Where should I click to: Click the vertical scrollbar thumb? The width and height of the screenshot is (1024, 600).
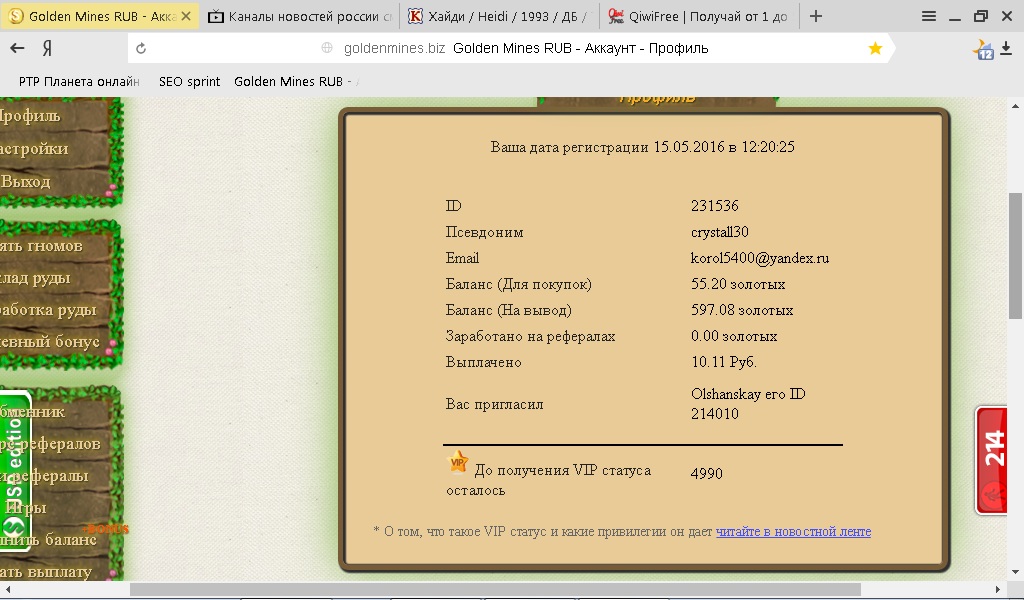tap(1016, 256)
